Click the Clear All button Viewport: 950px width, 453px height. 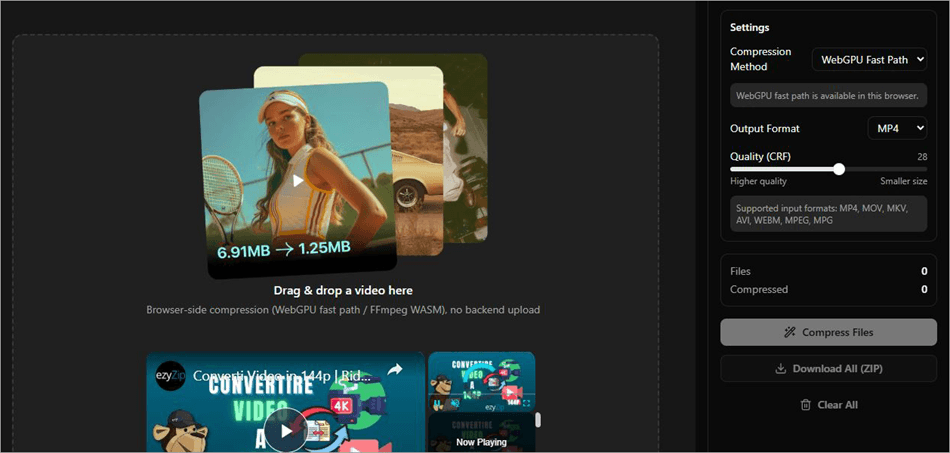coord(828,405)
